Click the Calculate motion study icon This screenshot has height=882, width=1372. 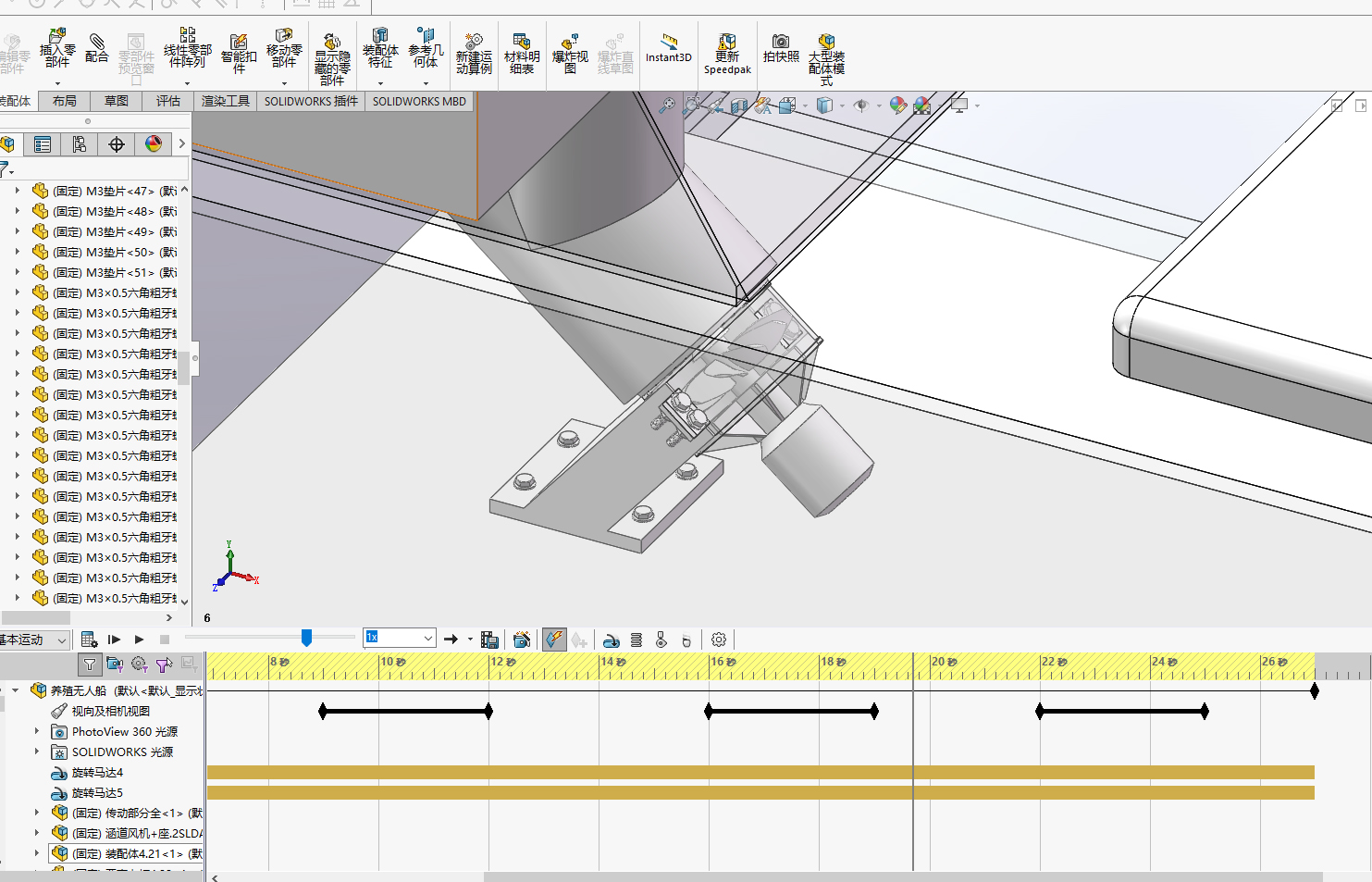click(x=89, y=640)
